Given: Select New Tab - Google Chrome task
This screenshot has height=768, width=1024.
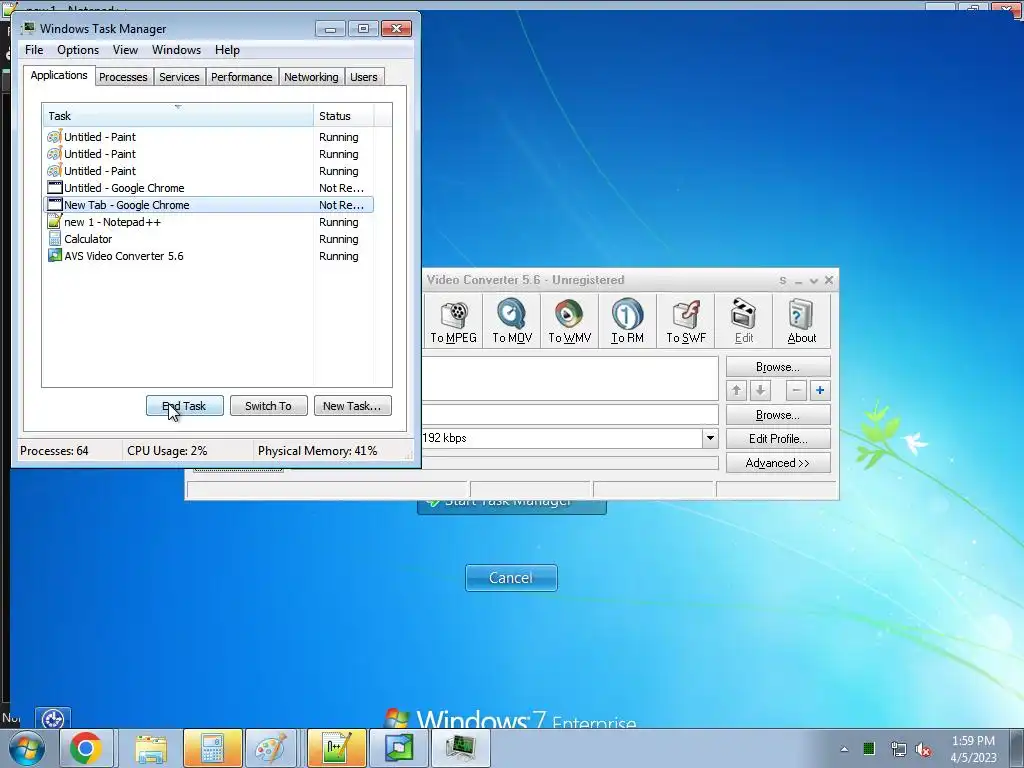Looking at the screenshot, I should pos(208,205).
